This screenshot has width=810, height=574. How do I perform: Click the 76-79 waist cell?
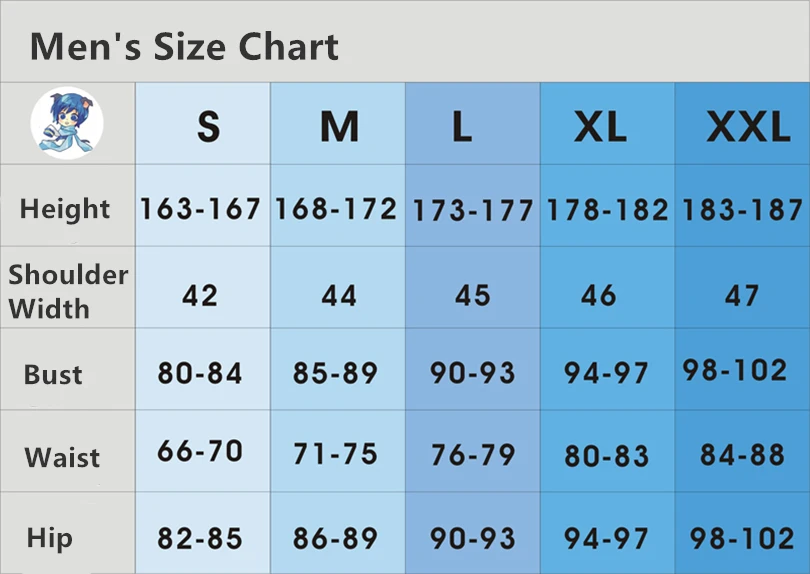473,455
